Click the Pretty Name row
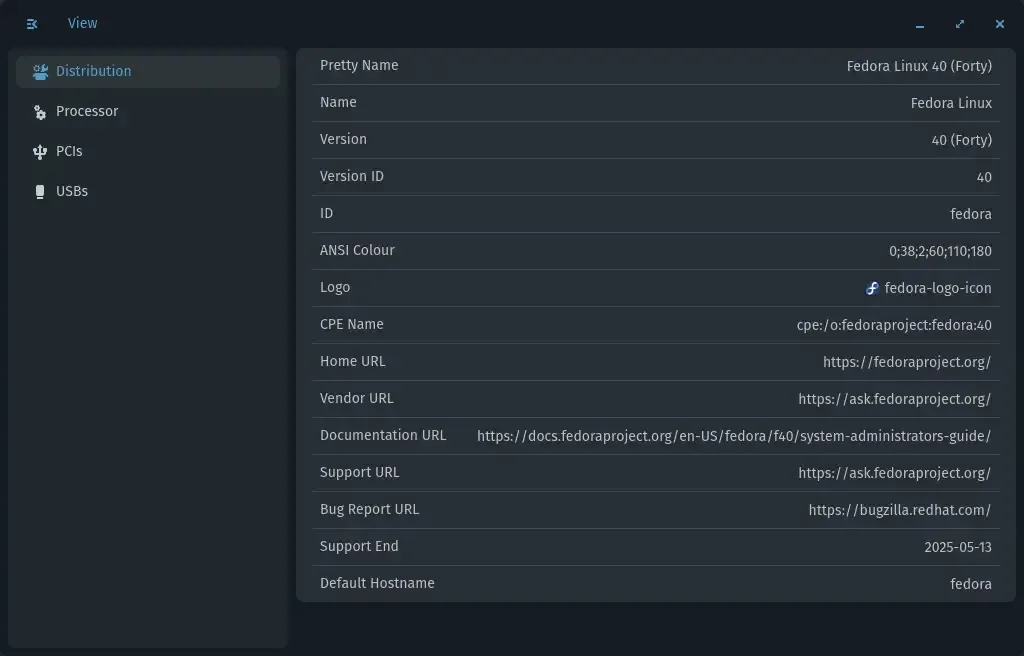The width and height of the screenshot is (1024, 656). coord(656,65)
